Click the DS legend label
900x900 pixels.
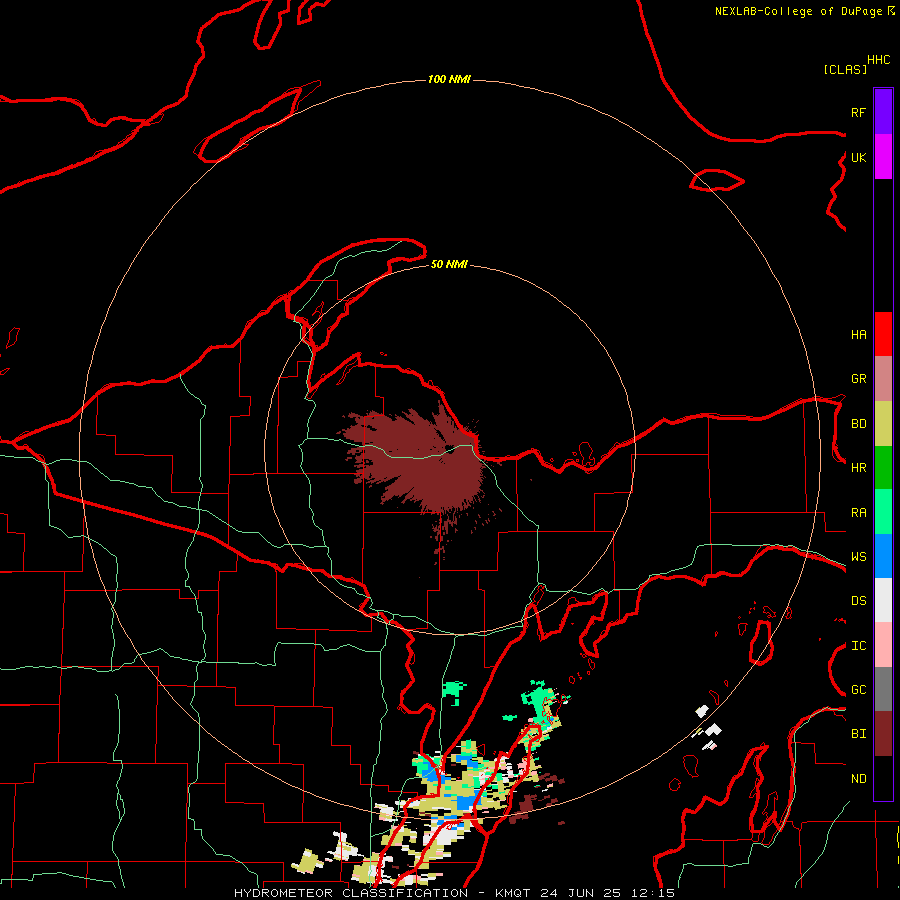[x=858, y=600]
